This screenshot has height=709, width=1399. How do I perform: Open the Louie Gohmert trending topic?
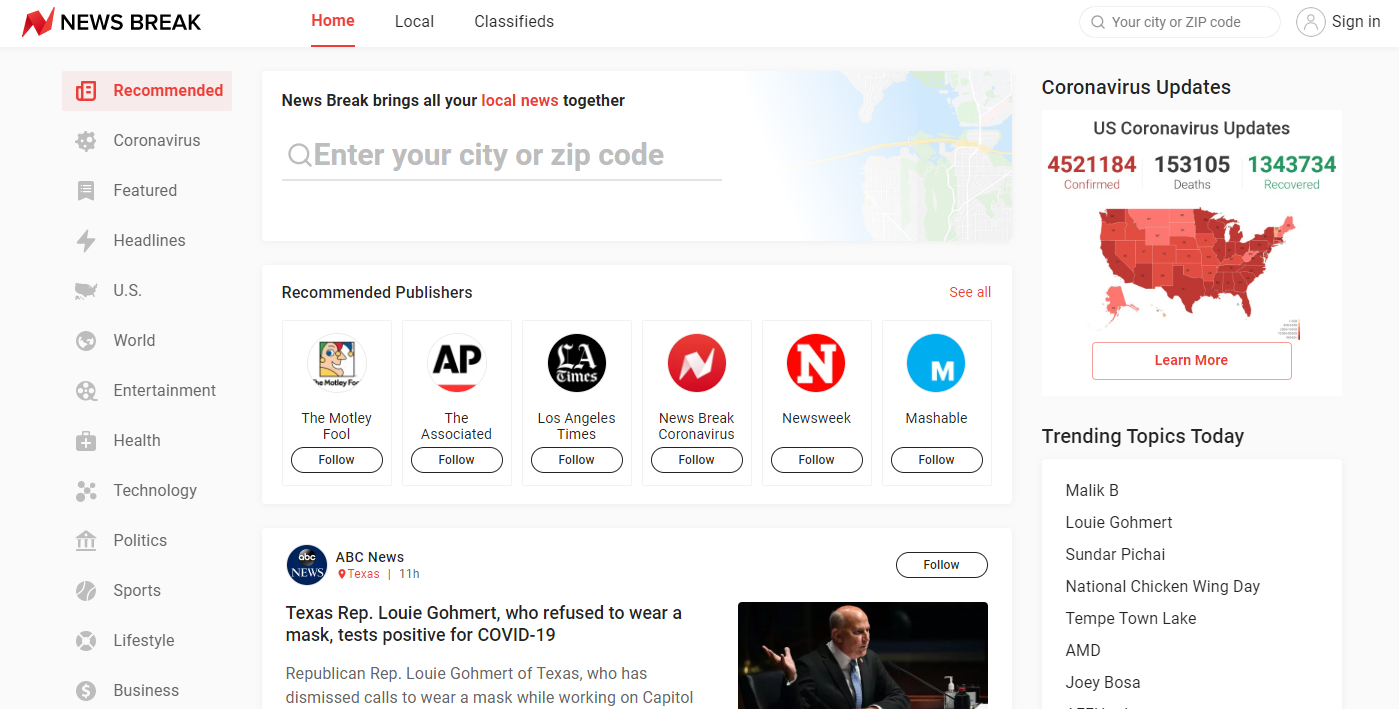point(1119,523)
